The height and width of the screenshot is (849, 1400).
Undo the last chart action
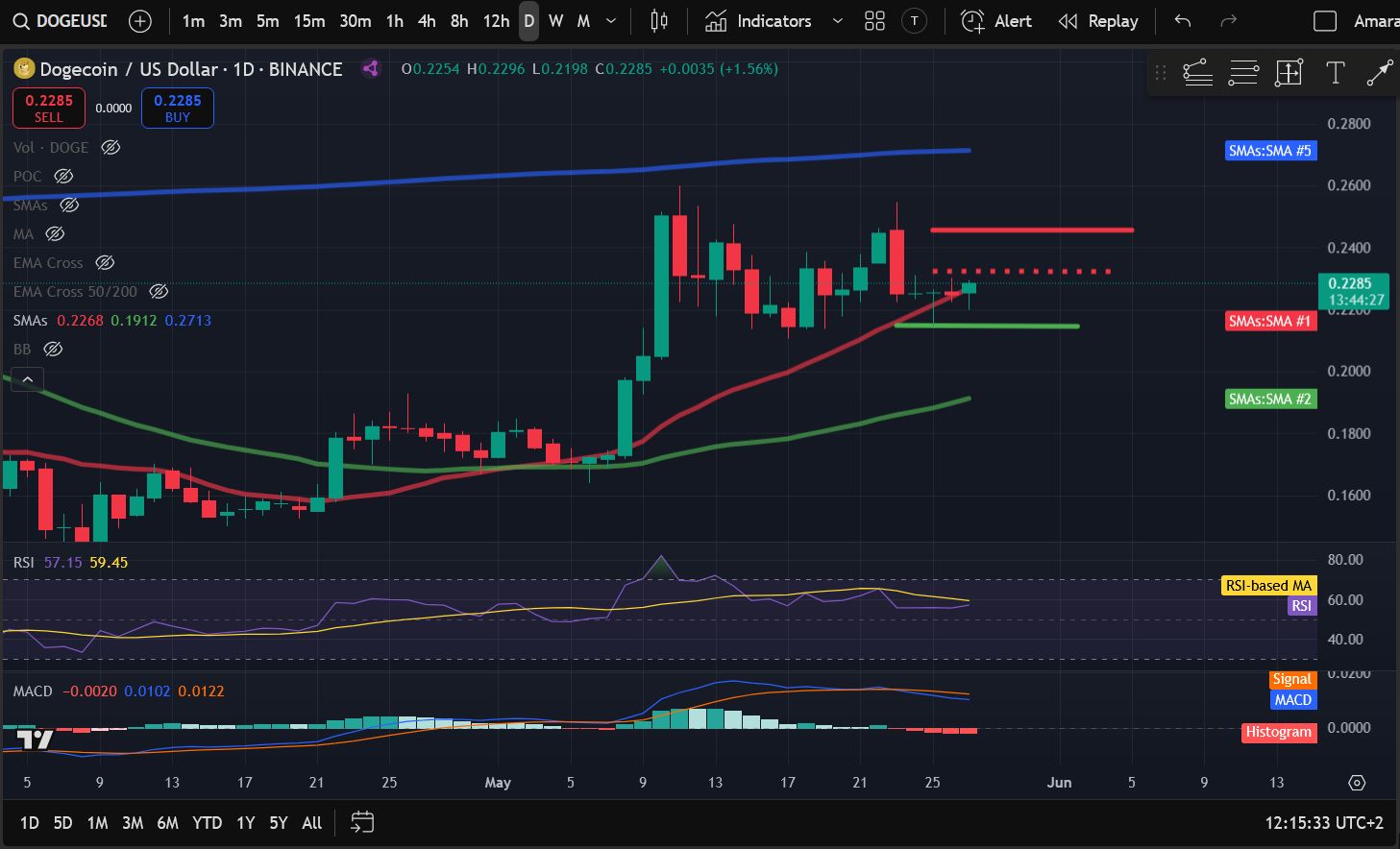(1183, 21)
